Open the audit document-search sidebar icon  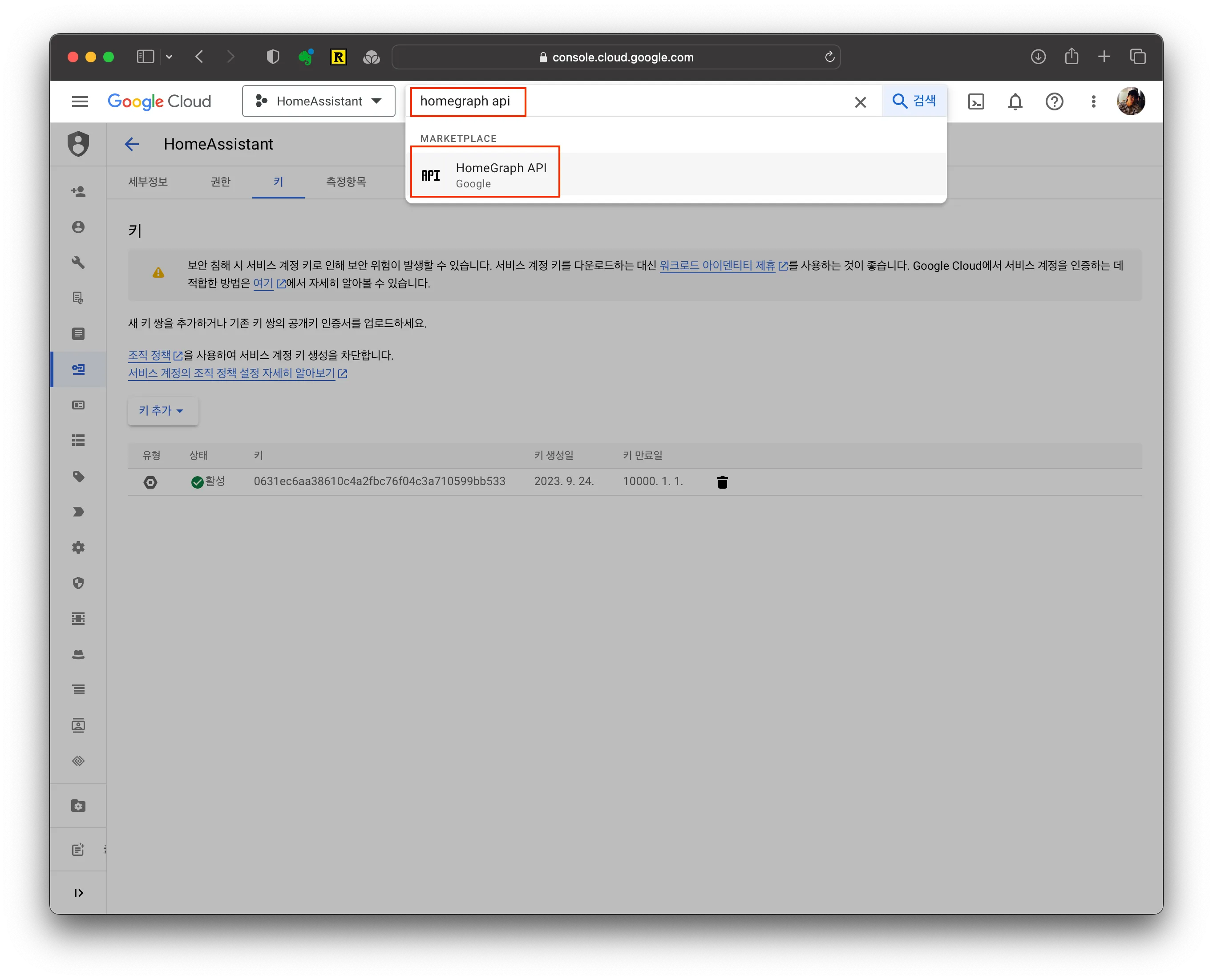78,298
